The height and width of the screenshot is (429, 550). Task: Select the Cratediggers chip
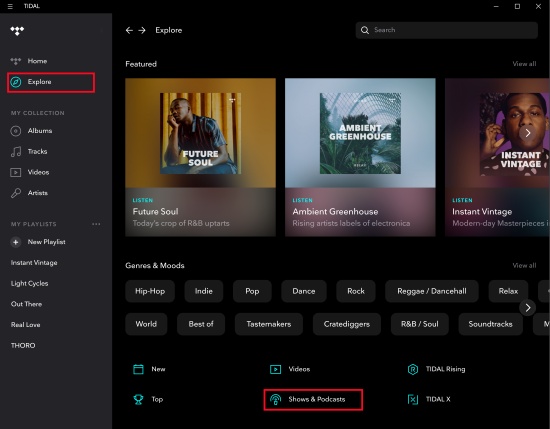[x=347, y=324]
